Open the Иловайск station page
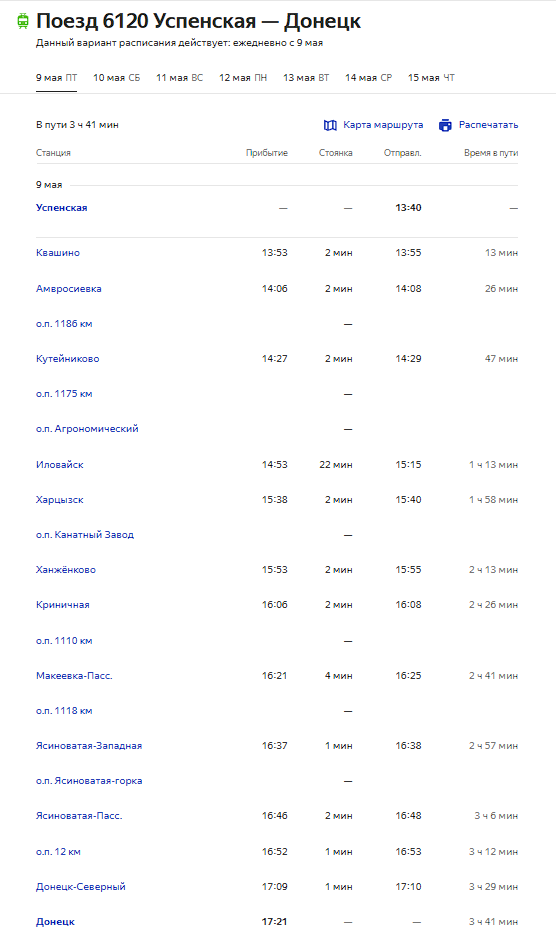Viewport: 556px width, 940px height. [x=59, y=465]
